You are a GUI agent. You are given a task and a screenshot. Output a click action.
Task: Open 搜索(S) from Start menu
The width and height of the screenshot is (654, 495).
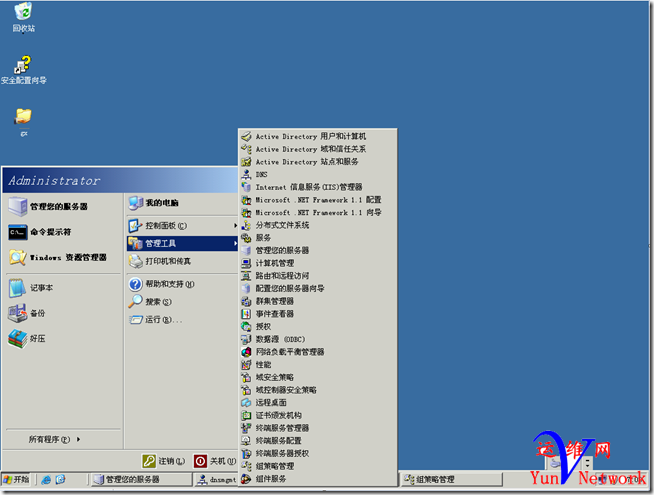click(182, 302)
